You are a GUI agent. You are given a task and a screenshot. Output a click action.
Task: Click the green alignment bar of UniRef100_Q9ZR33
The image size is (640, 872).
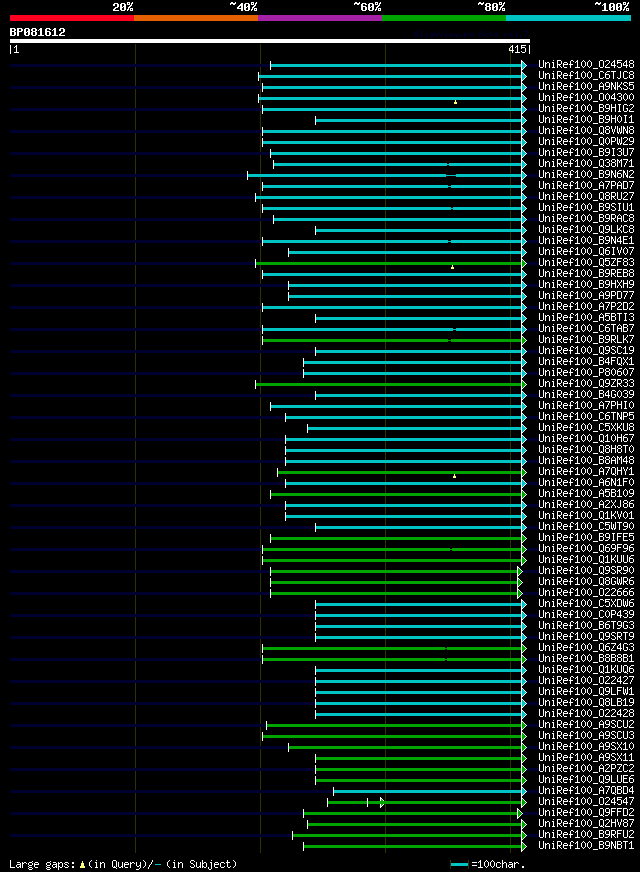pos(389,384)
